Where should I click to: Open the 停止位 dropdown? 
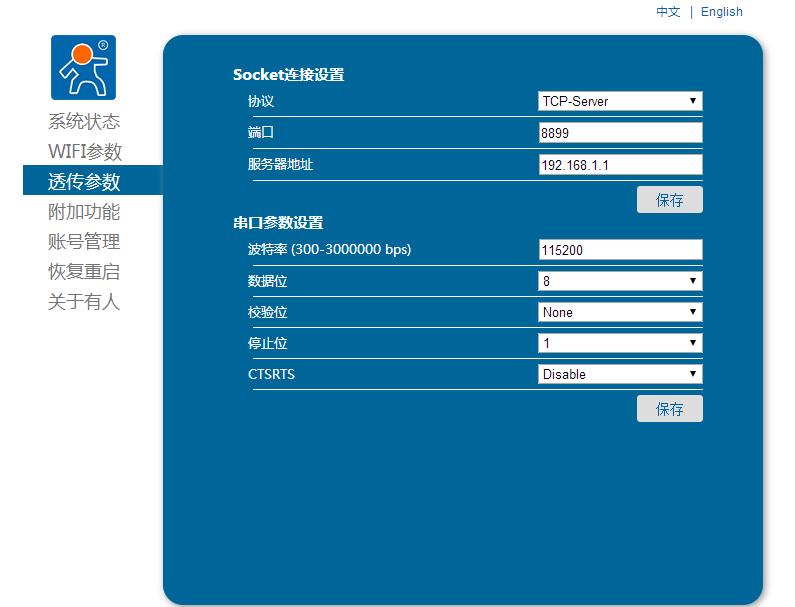coord(620,343)
